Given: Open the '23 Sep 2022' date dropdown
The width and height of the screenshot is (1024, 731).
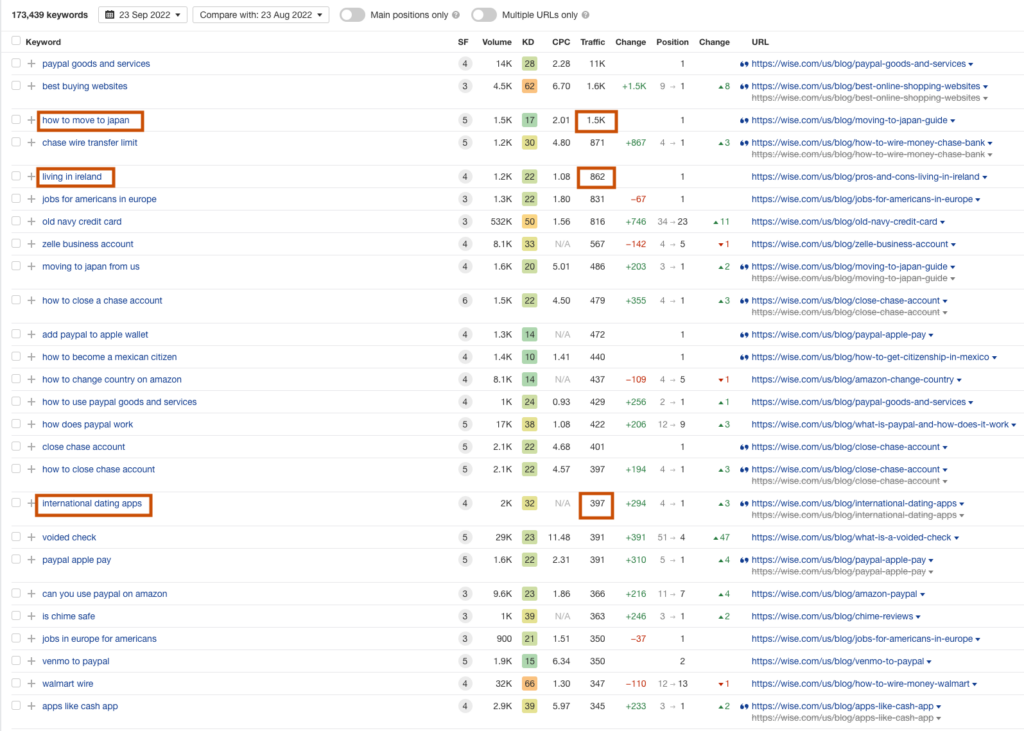Looking at the screenshot, I should 141,16.
